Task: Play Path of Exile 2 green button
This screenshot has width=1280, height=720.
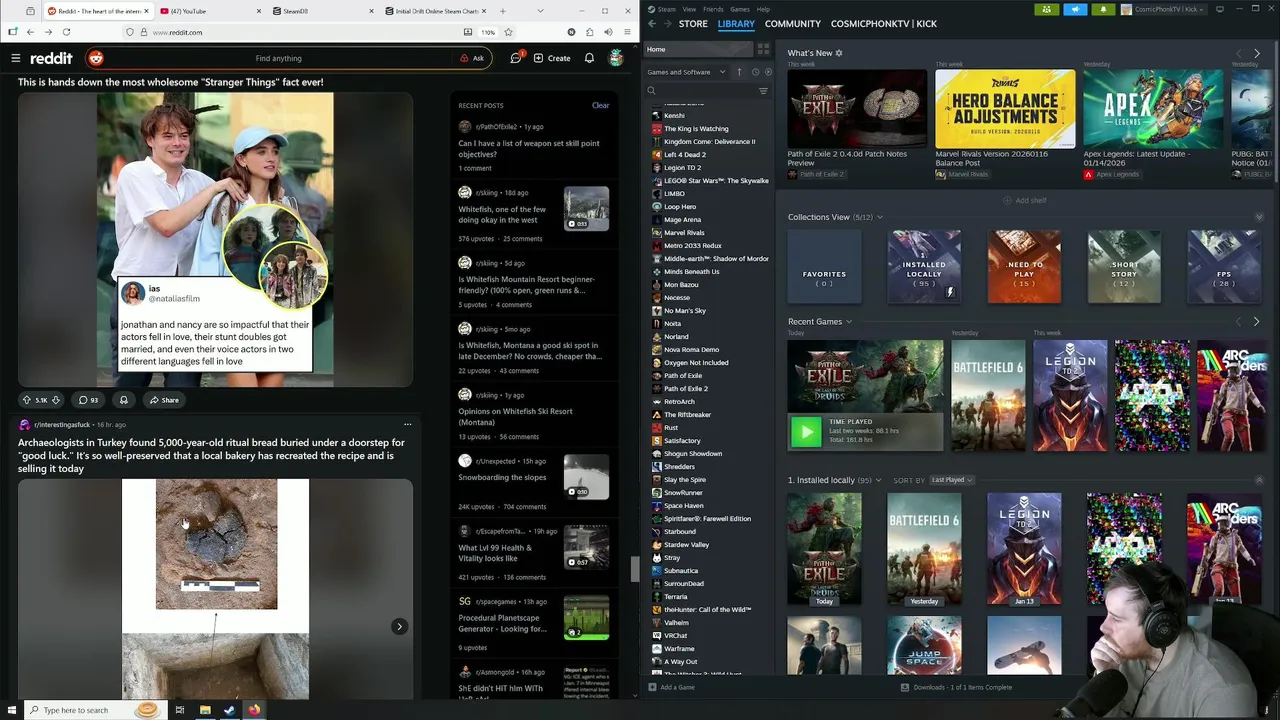Action: [x=805, y=431]
